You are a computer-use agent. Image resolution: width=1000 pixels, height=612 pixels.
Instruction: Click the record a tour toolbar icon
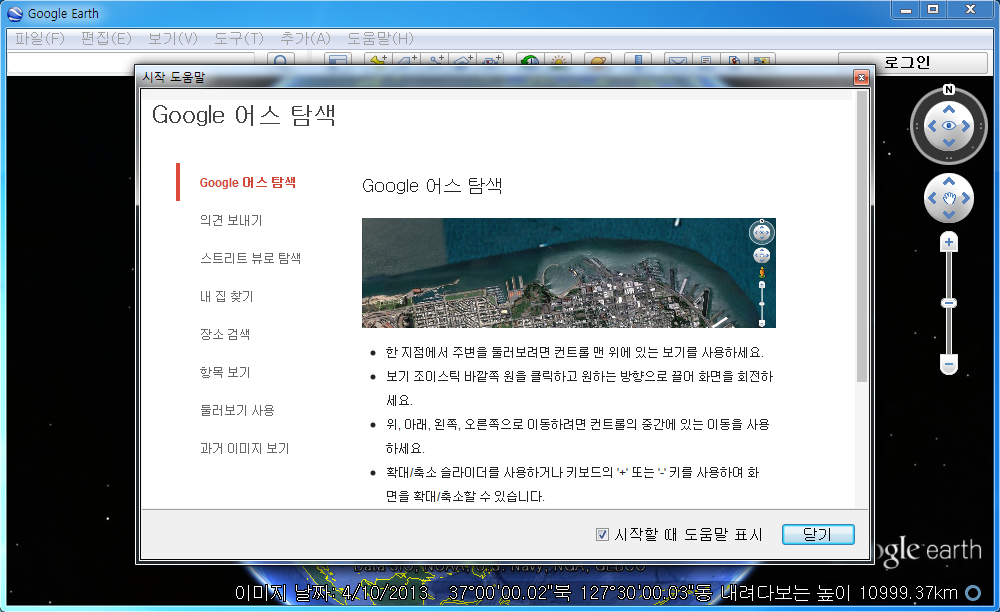(492, 60)
